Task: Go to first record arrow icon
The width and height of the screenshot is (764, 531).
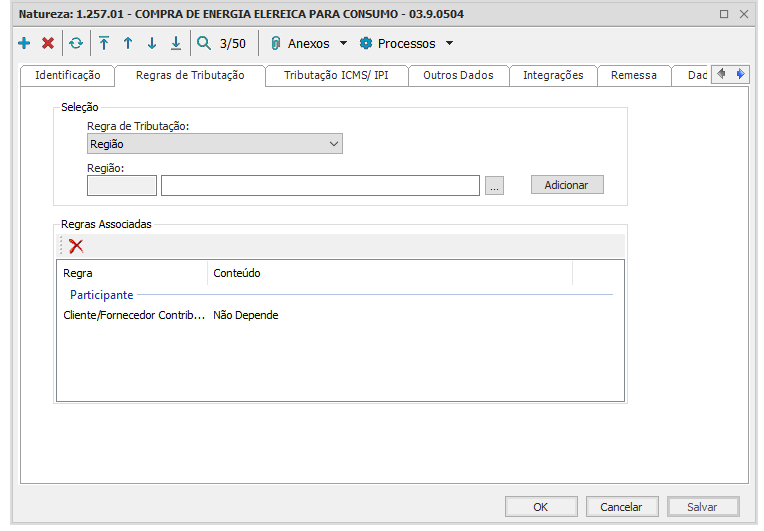Action: 104,44
